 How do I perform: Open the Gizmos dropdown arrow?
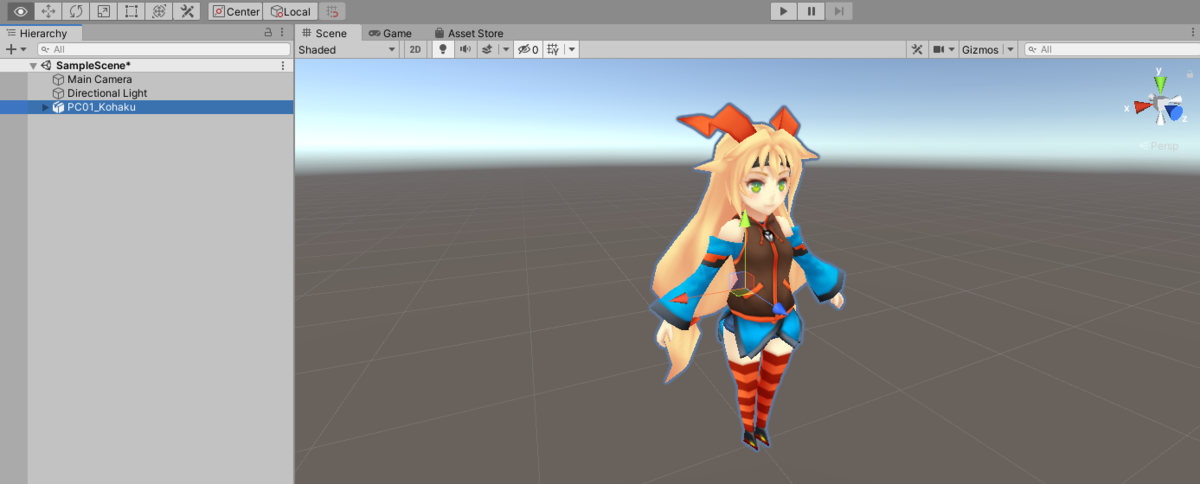1009,49
